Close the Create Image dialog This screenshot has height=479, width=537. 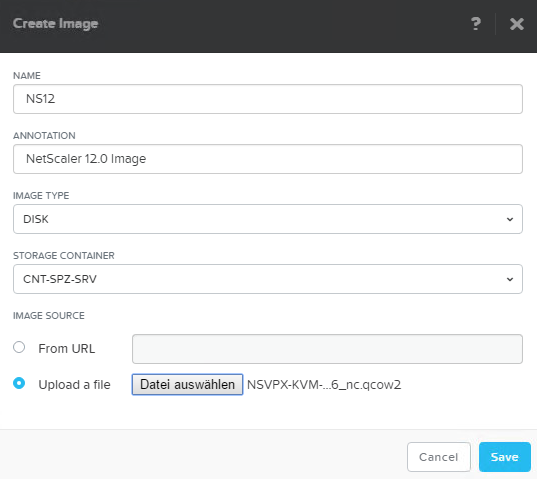pos(516,24)
